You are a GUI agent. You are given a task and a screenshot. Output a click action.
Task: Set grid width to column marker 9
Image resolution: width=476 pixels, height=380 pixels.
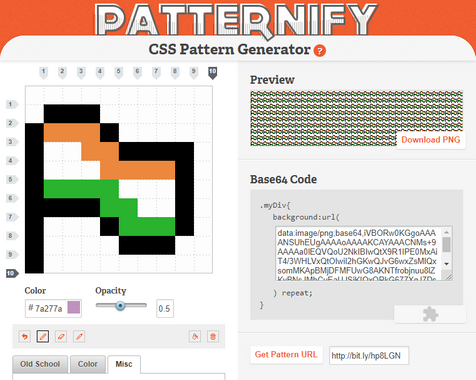[194, 72]
